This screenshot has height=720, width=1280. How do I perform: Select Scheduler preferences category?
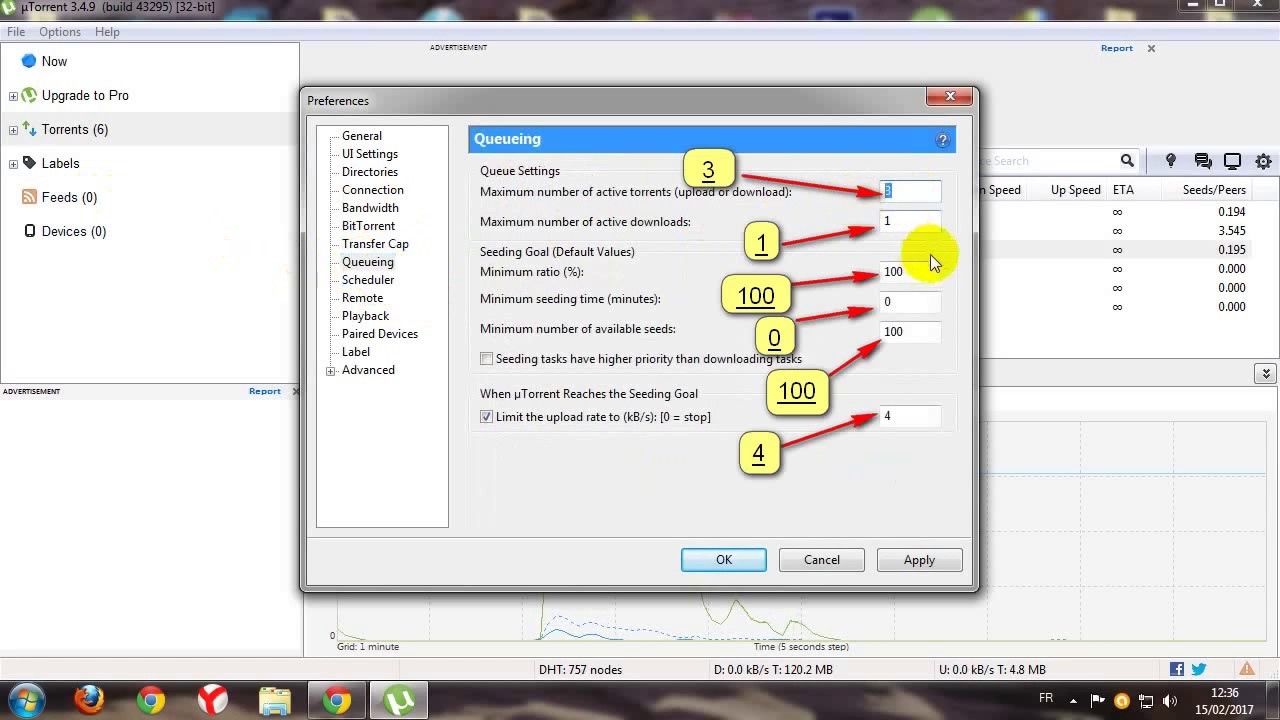[368, 280]
